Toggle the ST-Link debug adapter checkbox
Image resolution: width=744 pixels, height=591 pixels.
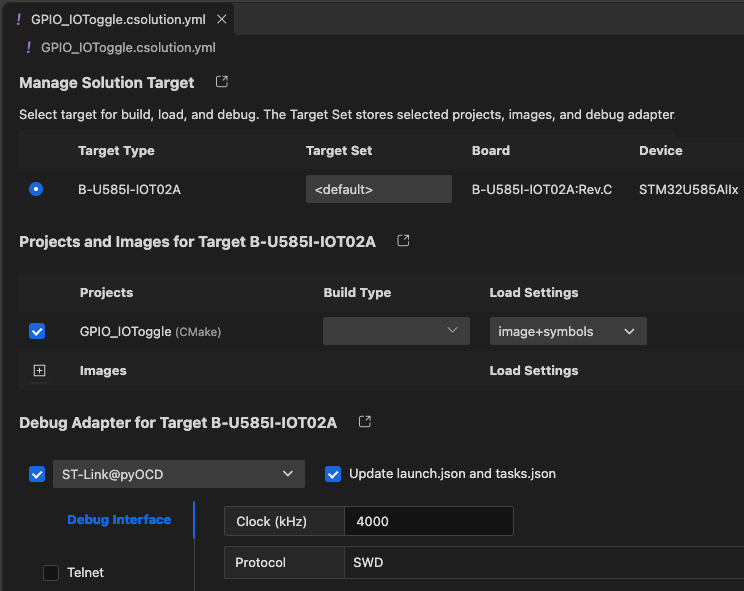pyautogui.click(x=37, y=474)
